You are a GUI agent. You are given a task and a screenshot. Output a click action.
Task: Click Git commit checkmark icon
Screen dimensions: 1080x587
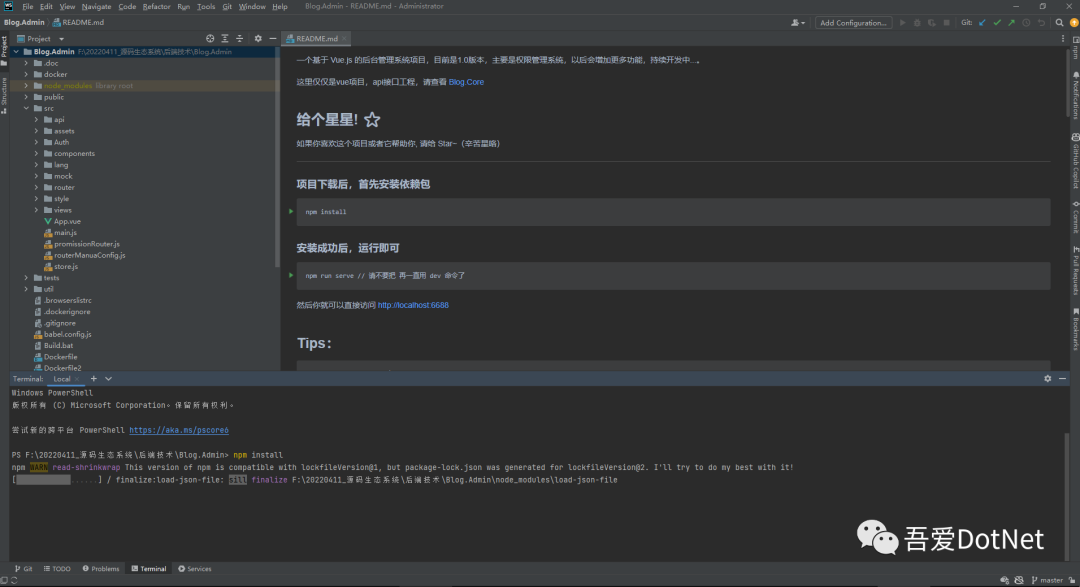point(997,23)
